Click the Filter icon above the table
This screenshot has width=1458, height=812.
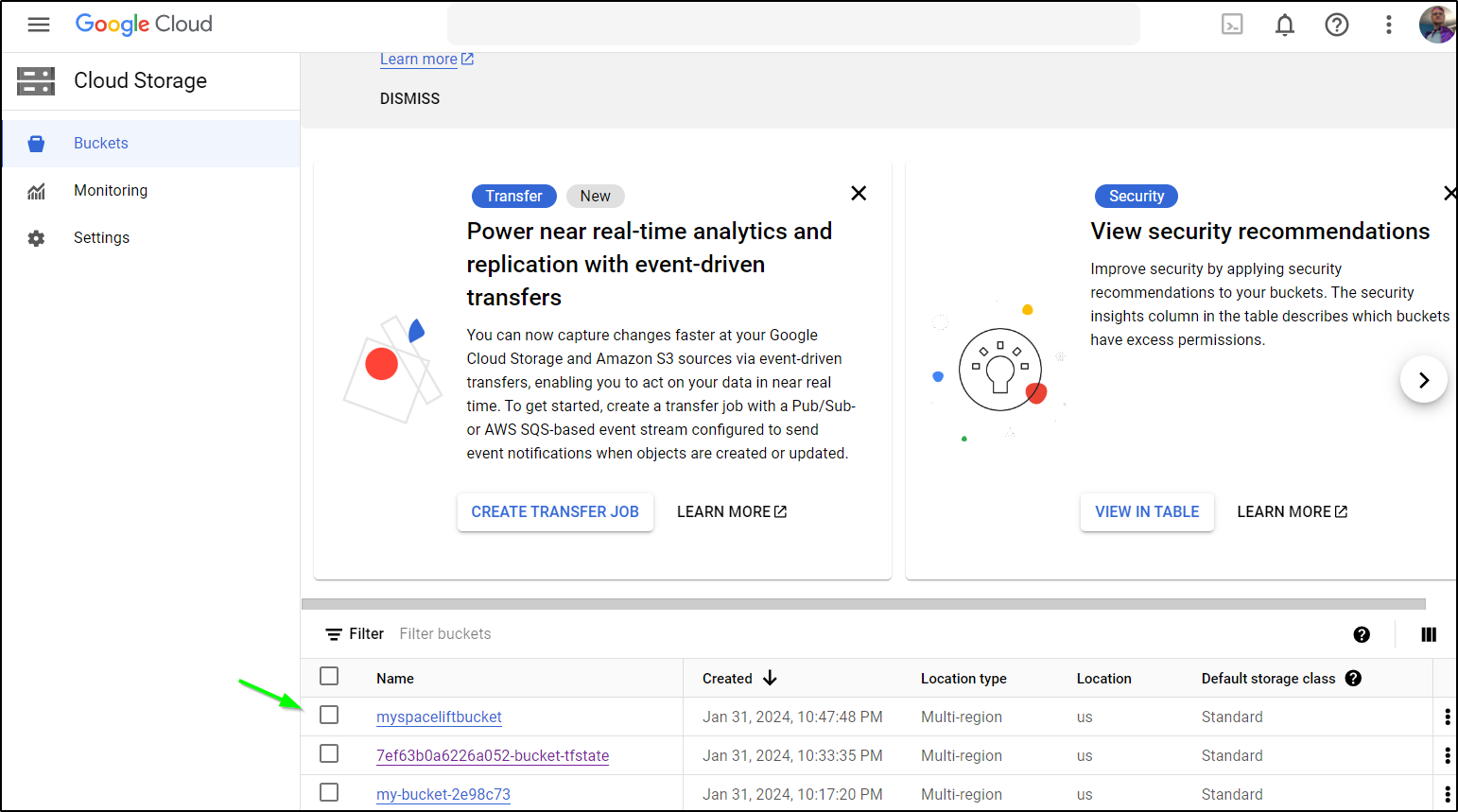(334, 634)
